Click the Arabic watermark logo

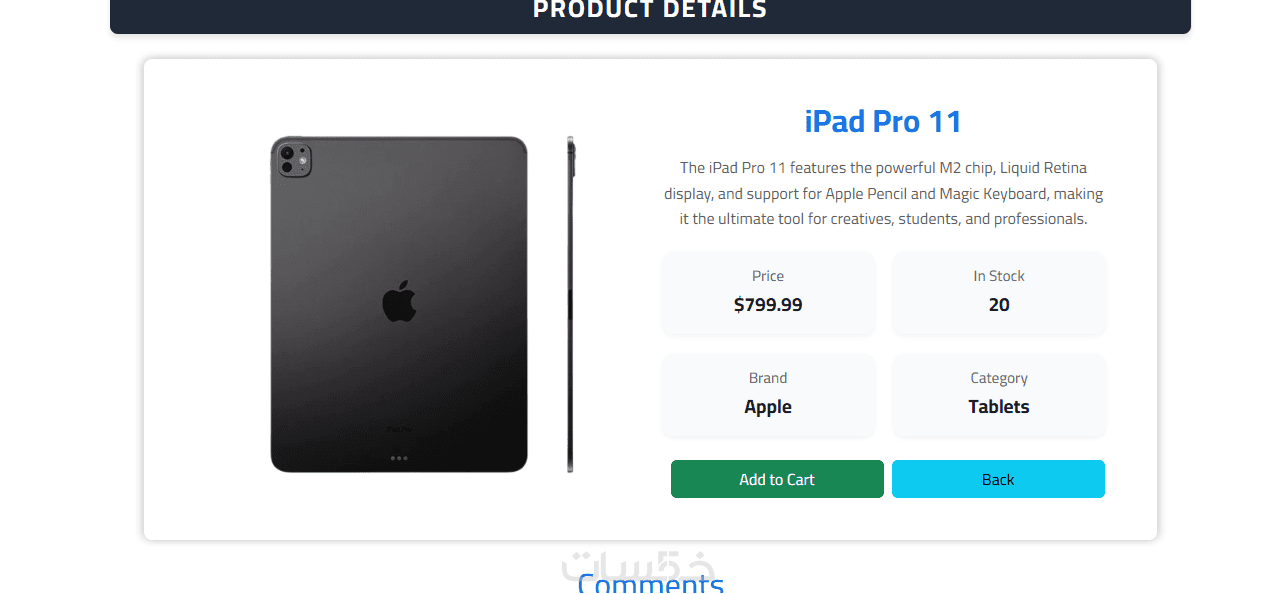pos(640,563)
